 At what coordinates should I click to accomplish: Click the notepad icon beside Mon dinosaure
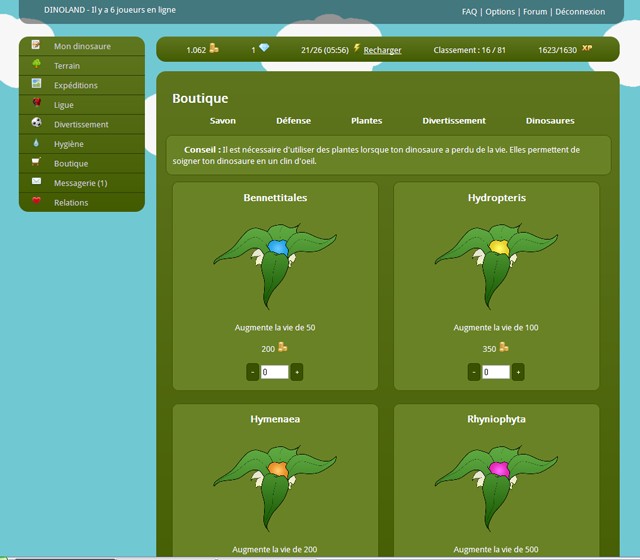point(36,45)
